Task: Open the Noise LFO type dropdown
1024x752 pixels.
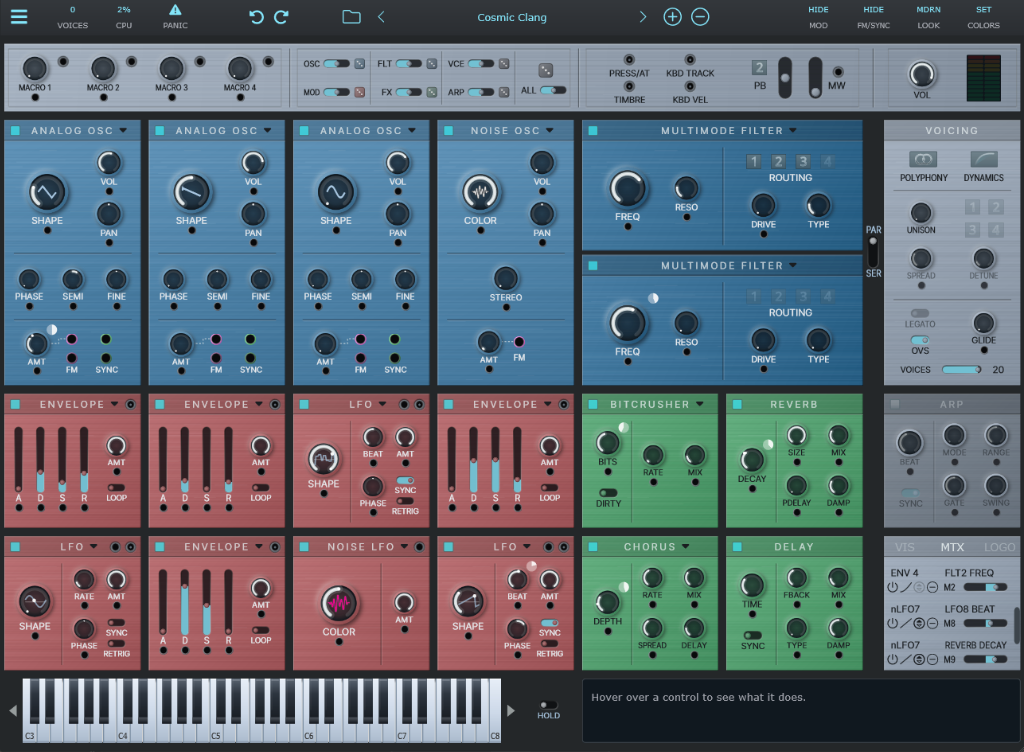Action: (x=404, y=546)
